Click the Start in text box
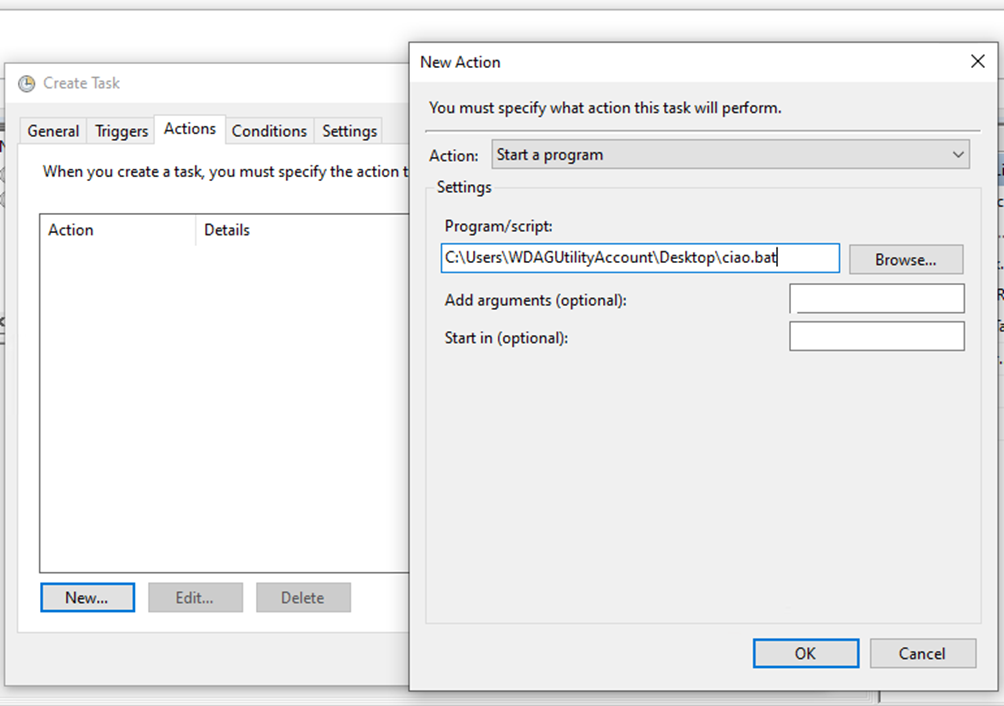Viewport: 1004px width, 706px height. pyautogui.click(x=876, y=337)
